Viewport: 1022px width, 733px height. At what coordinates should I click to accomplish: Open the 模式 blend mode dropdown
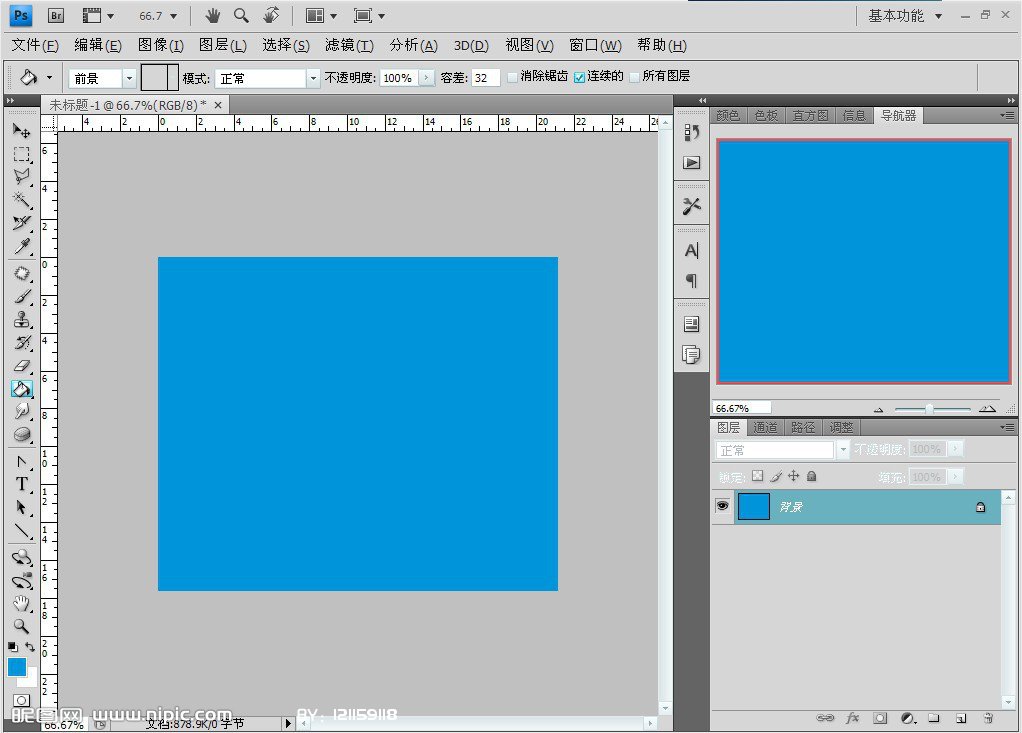coord(313,78)
